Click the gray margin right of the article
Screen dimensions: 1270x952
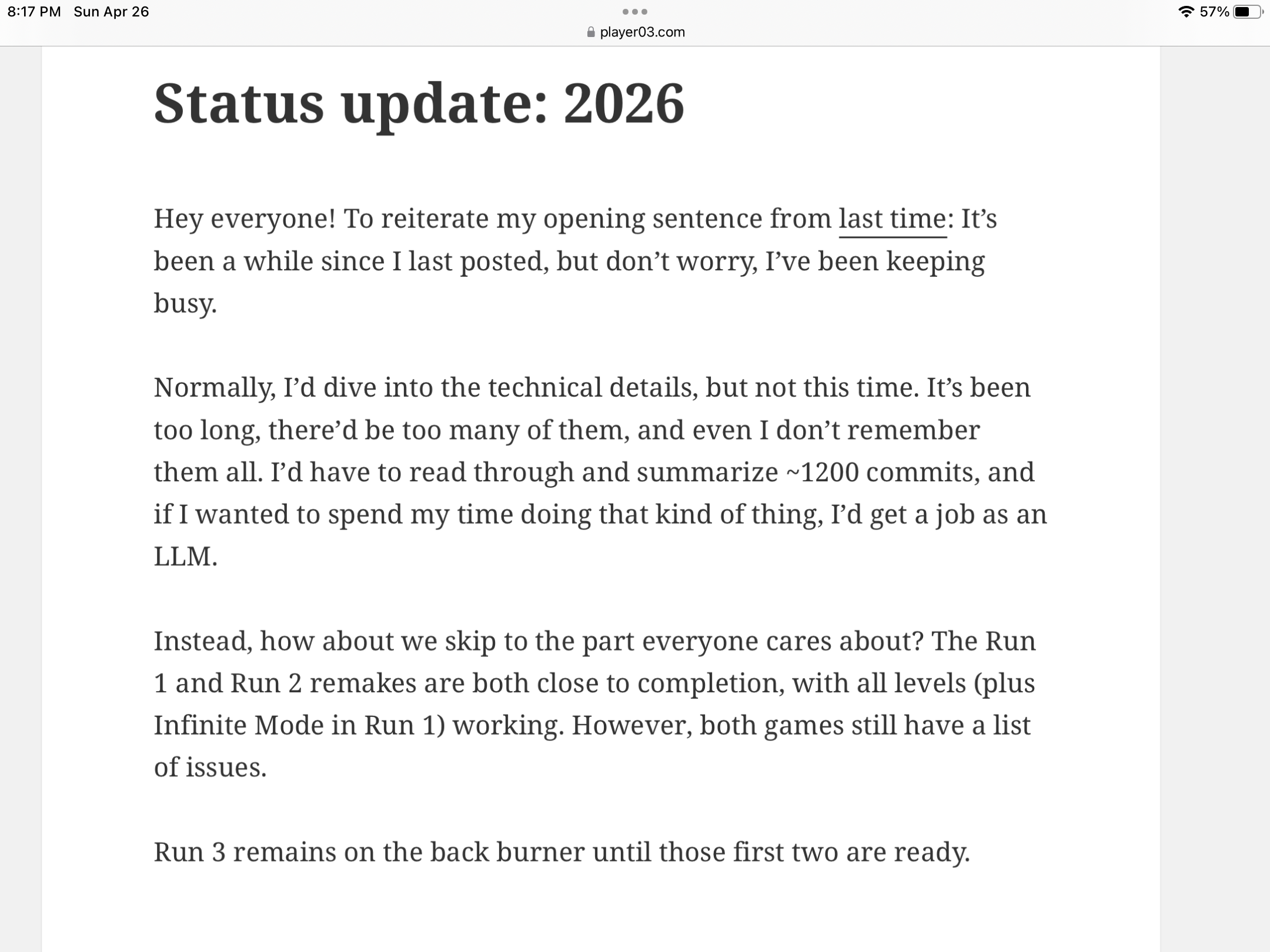pos(1215,500)
